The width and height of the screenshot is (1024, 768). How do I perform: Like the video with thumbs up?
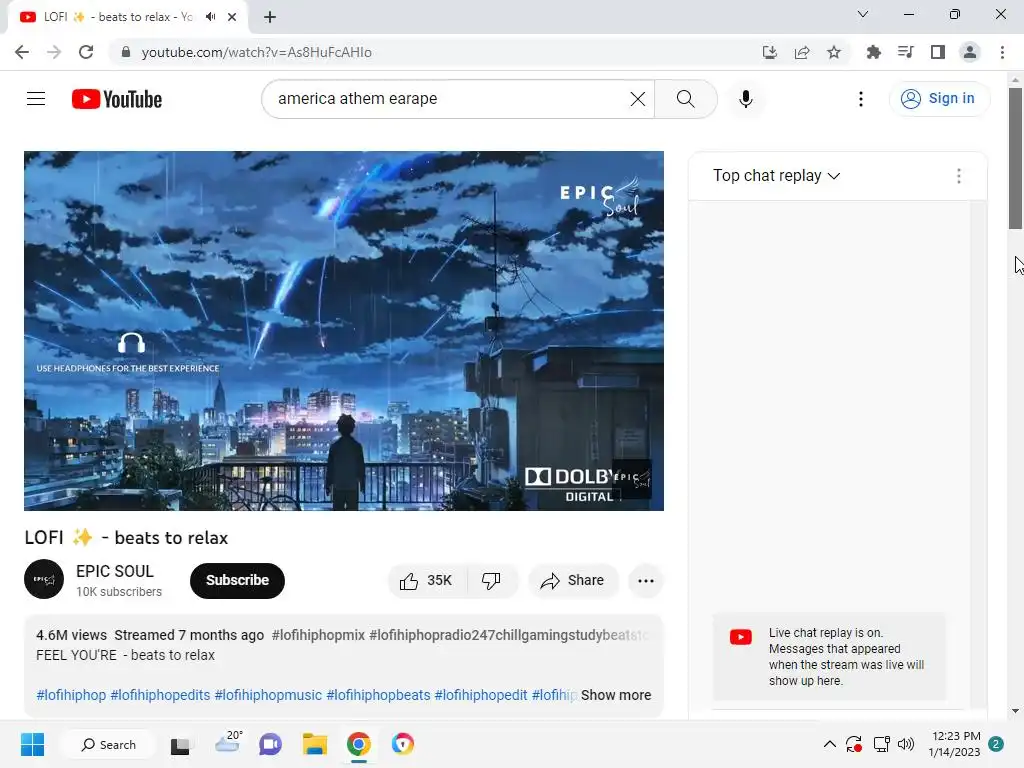click(x=426, y=581)
